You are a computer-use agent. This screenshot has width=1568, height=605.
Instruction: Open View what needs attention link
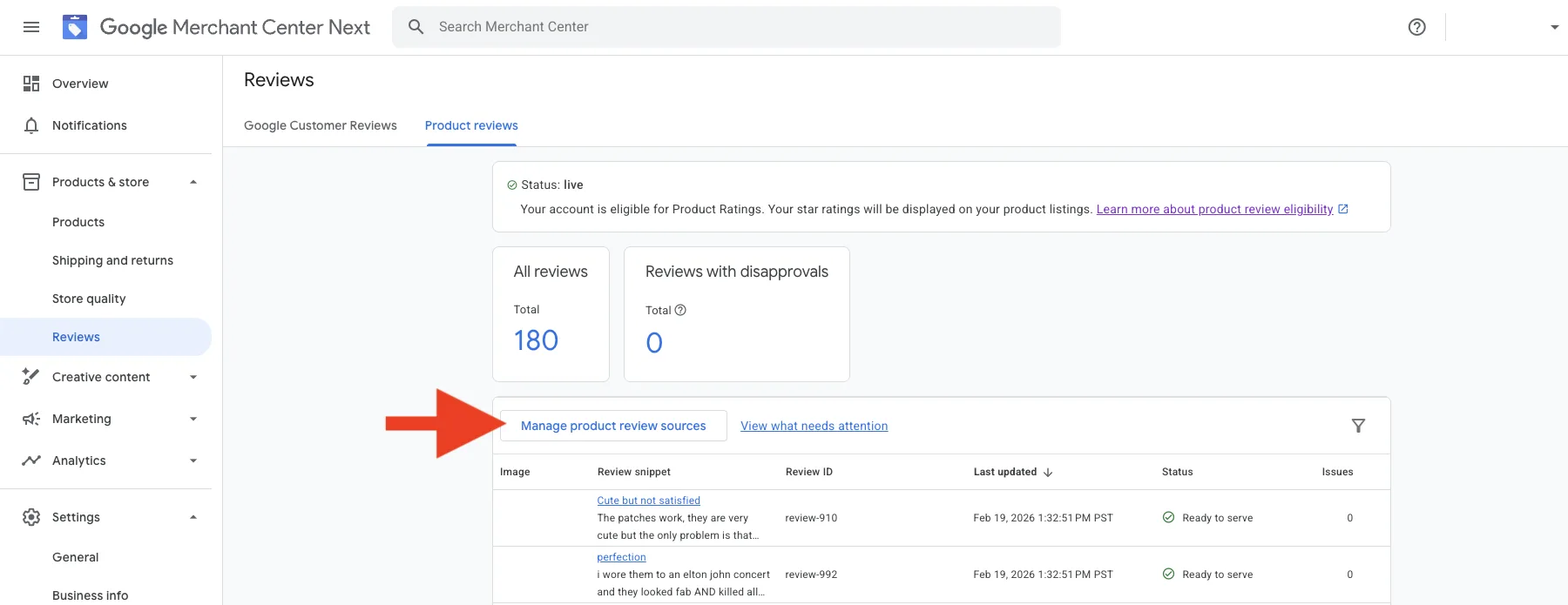[814, 426]
